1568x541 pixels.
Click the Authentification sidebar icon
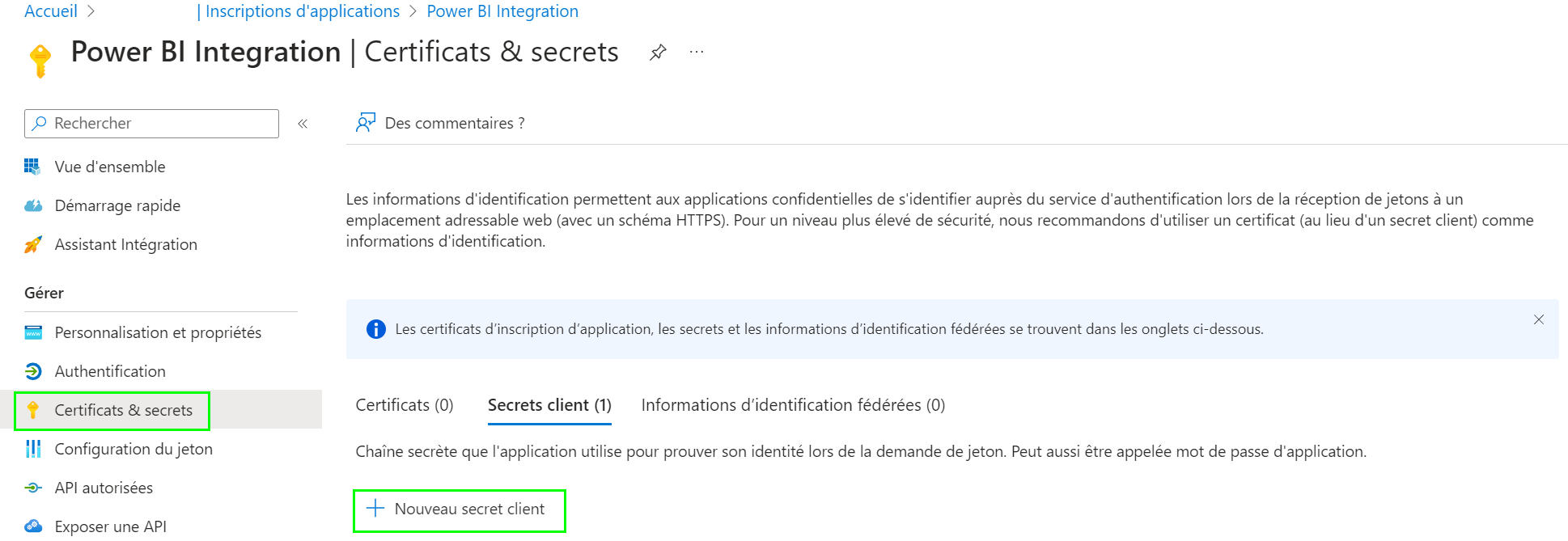tap(33, 371)
